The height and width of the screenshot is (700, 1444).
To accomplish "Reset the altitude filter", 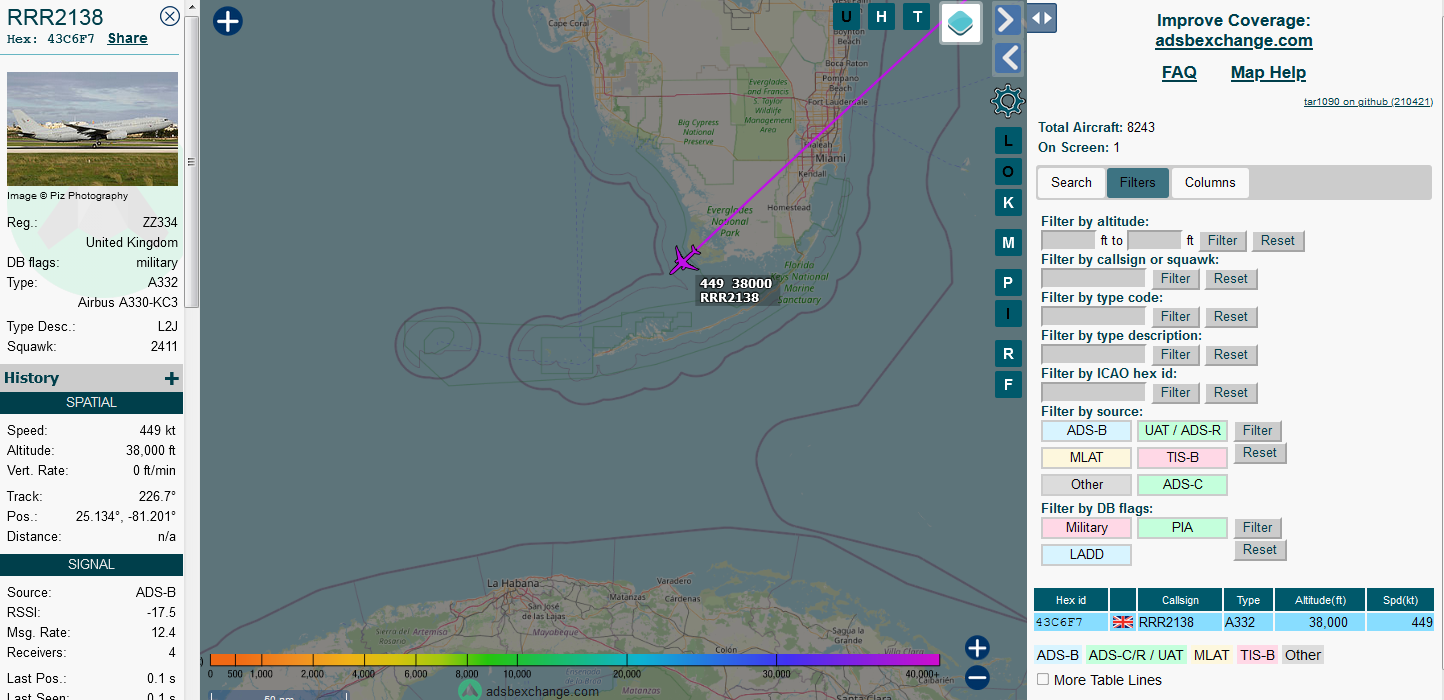I will coord(1278,241).
